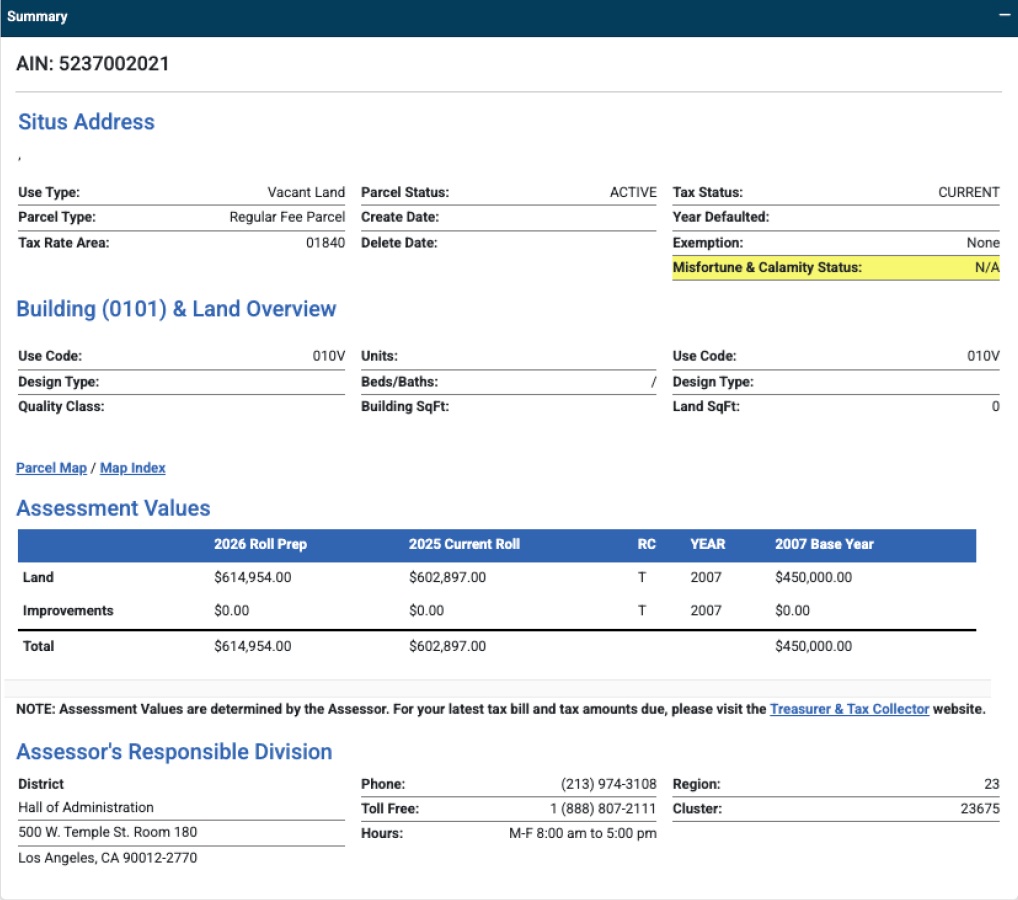1018x900 pixels.
Task: Click the Assessment Values heading
Action: pos(113,508)
